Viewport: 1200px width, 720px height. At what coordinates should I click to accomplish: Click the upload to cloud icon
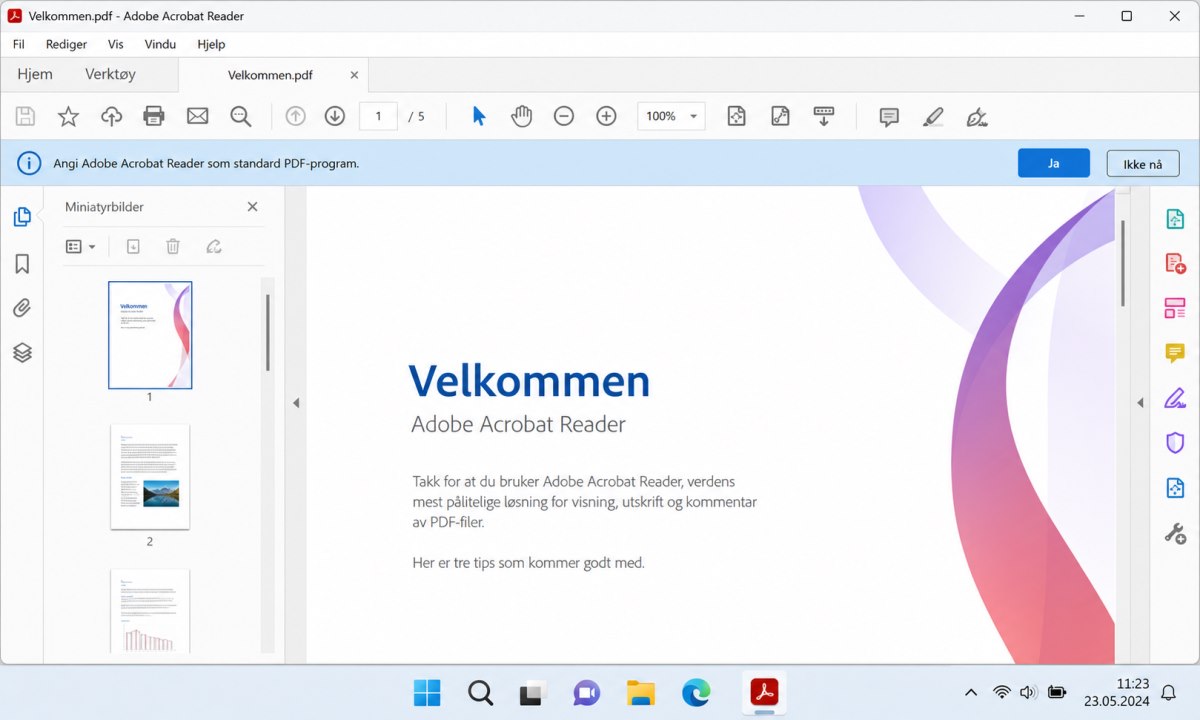click(111, 116)
